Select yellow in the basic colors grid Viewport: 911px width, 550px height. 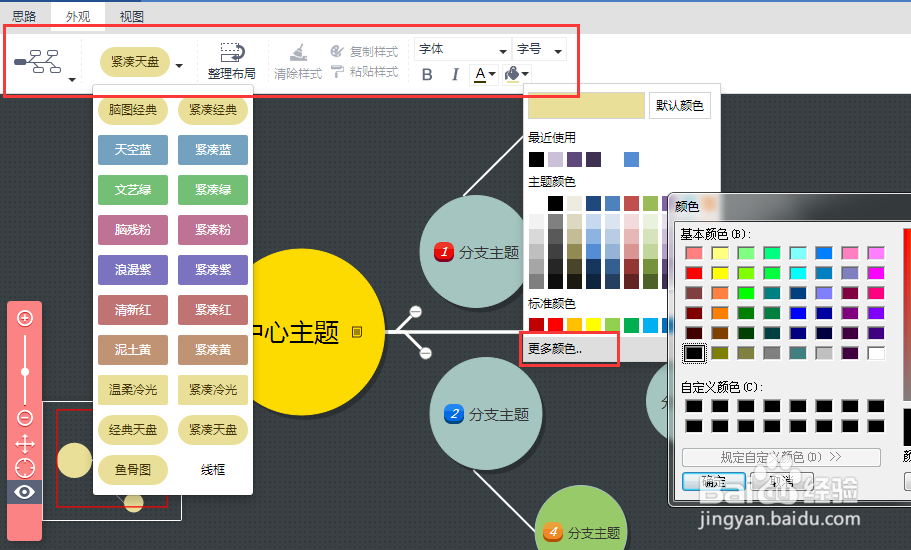click(x=720, y=273)
